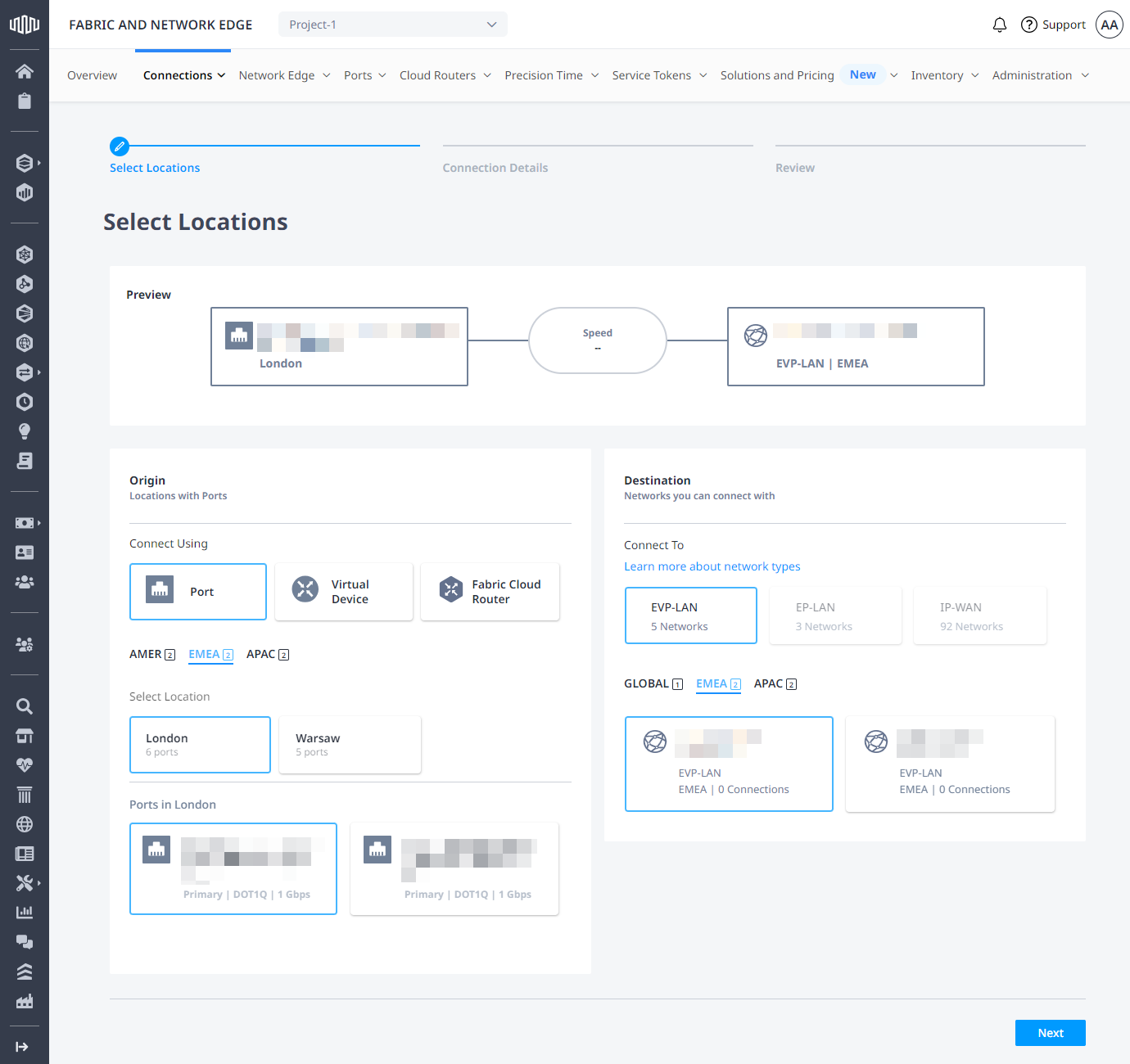Choose the London location card
This screenshot has width=1130, height=1064.
pos(200,745)
